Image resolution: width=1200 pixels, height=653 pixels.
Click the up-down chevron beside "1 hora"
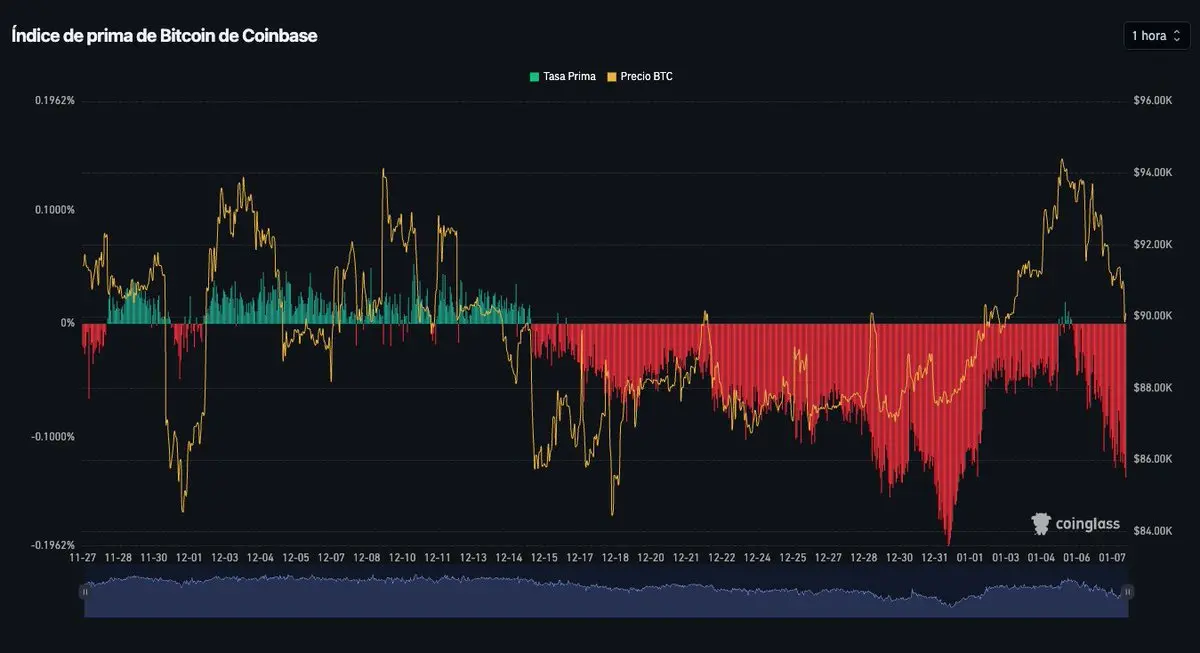click(1177, 36)
